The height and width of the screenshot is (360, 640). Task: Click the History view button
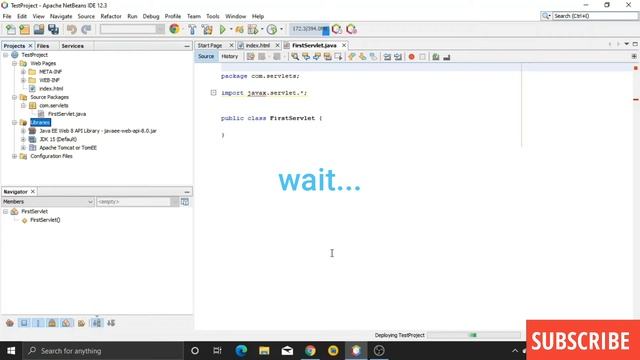(x=229, y=56)
